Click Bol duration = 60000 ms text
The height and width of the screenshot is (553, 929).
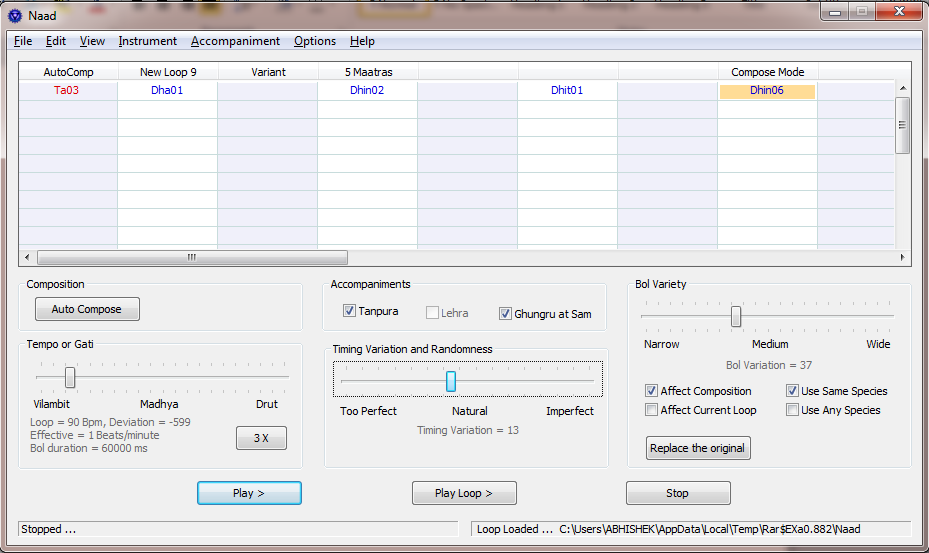pos(89,448)
